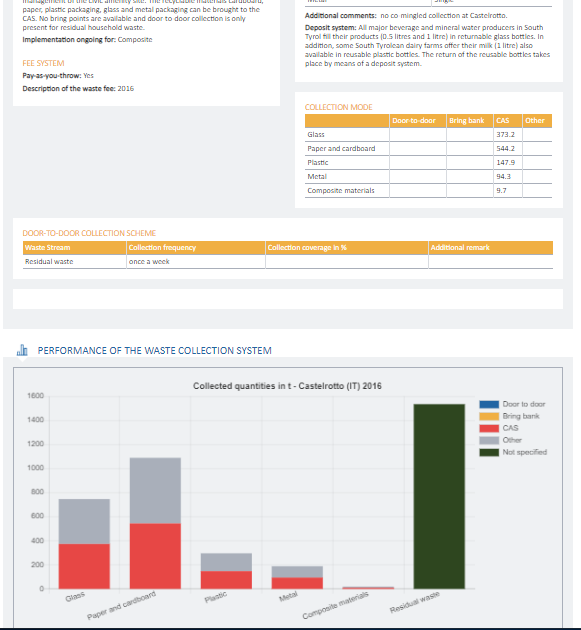
Task: Click the bar chart icon beside Performance heading
Action: (22, 350)
